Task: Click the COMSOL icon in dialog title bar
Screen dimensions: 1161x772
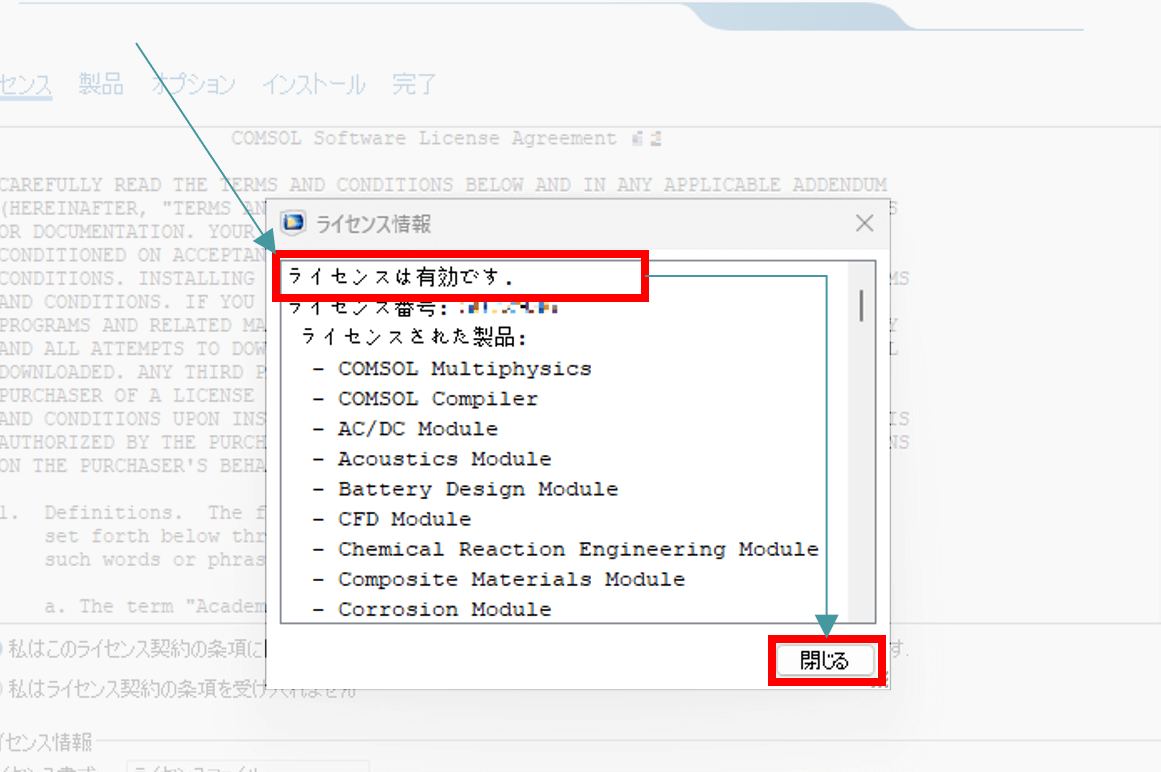Action: coord(294,223)
